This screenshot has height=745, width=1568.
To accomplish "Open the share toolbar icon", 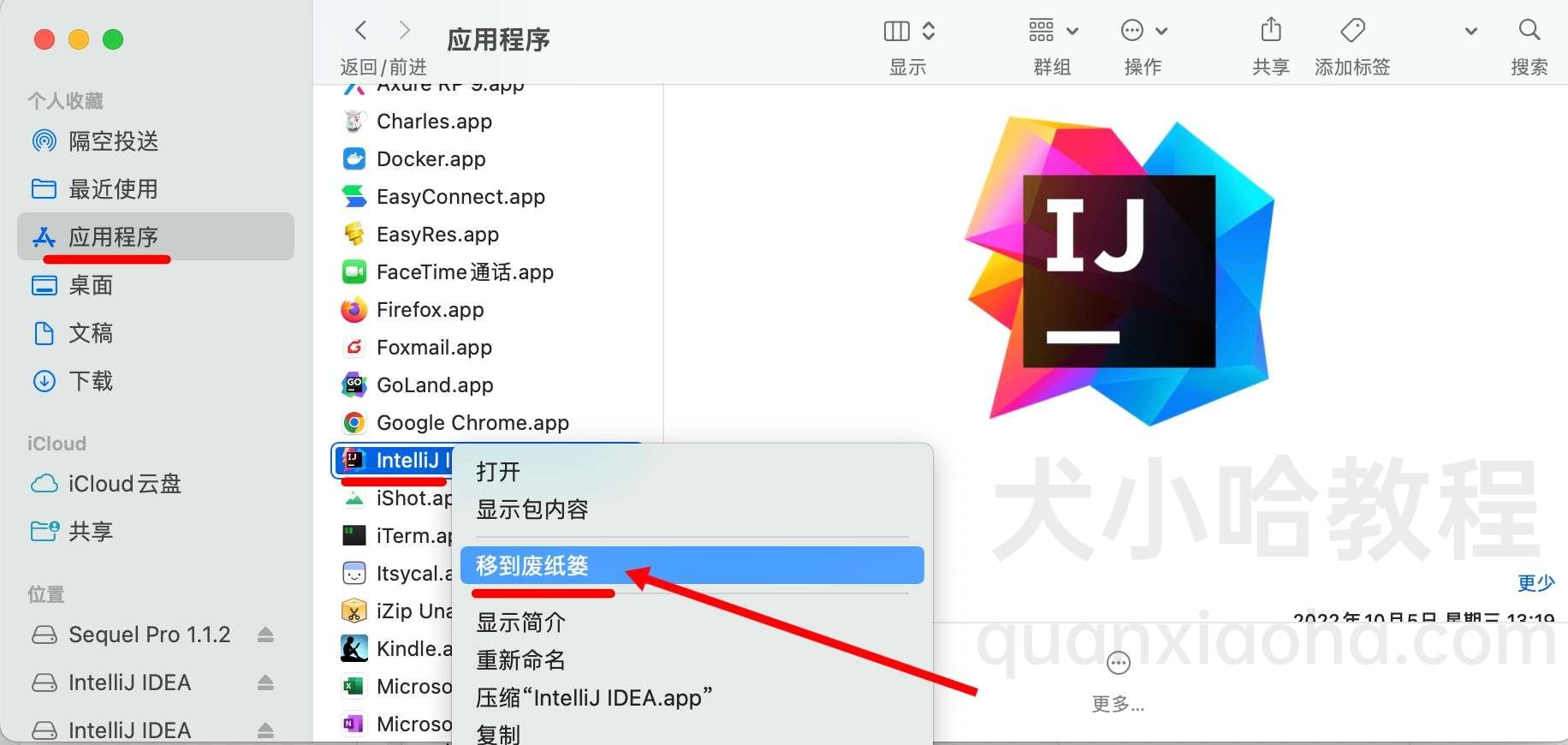I will click(1271, 30).
